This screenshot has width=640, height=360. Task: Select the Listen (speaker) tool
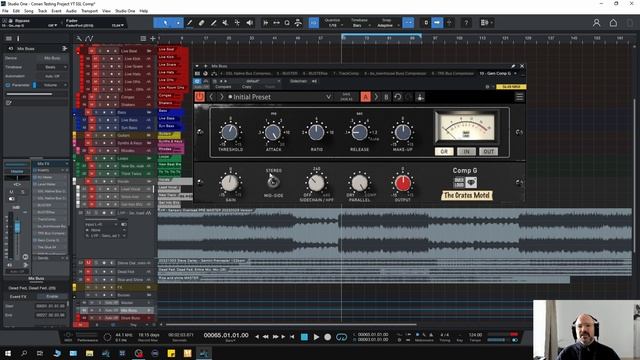click(x=249, y=23)
